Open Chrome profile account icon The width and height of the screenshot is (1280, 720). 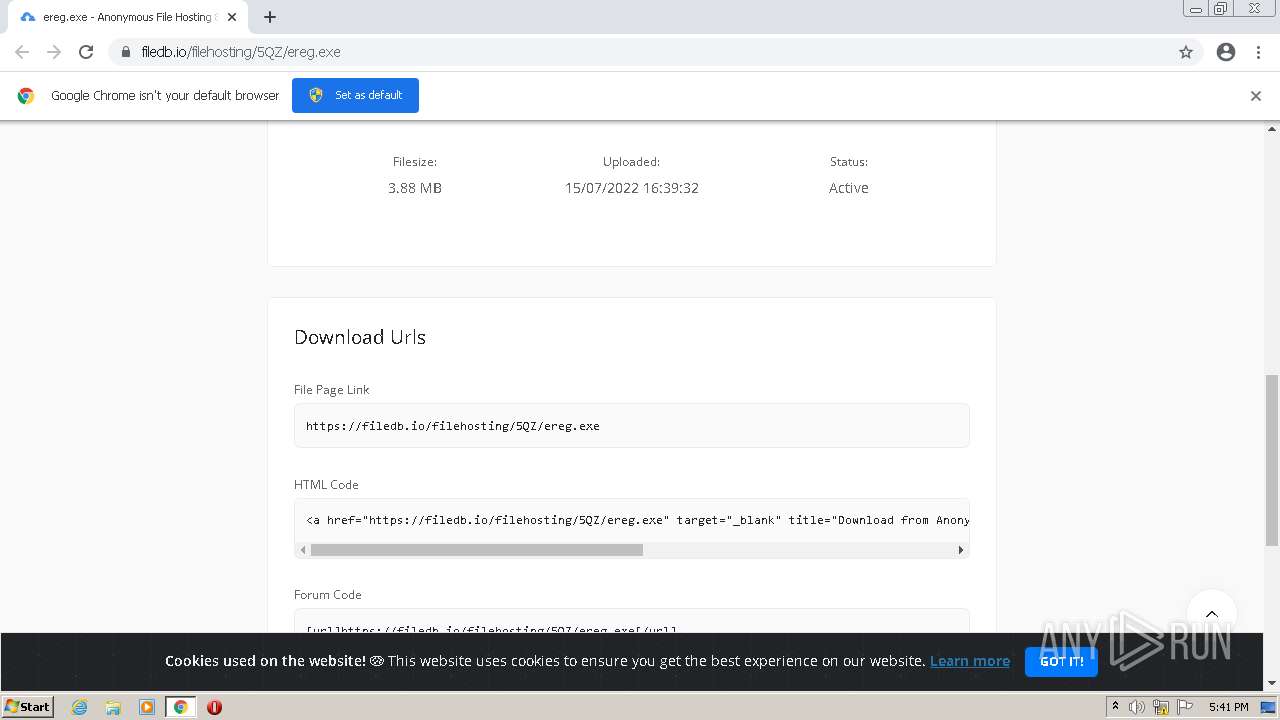point(1226,52)
